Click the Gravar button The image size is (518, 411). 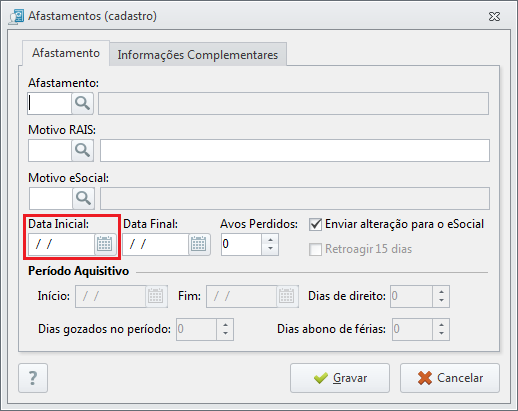click(340, 378)
